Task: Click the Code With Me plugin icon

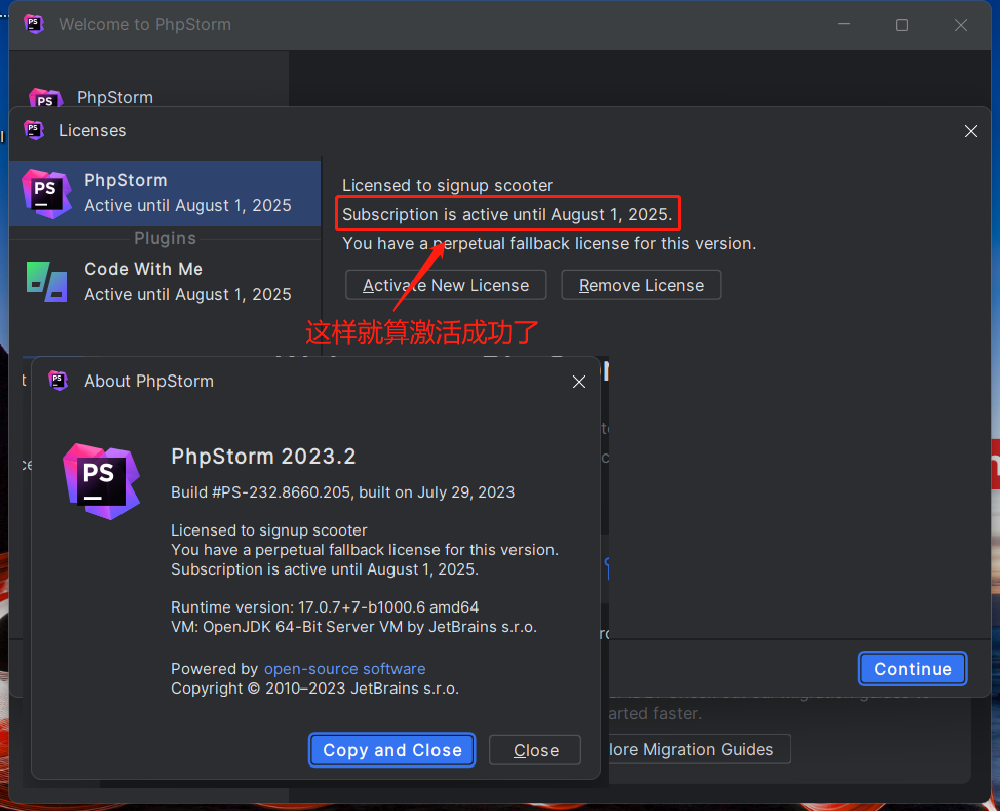Action: pyautogui.click(x=47, y=282)
